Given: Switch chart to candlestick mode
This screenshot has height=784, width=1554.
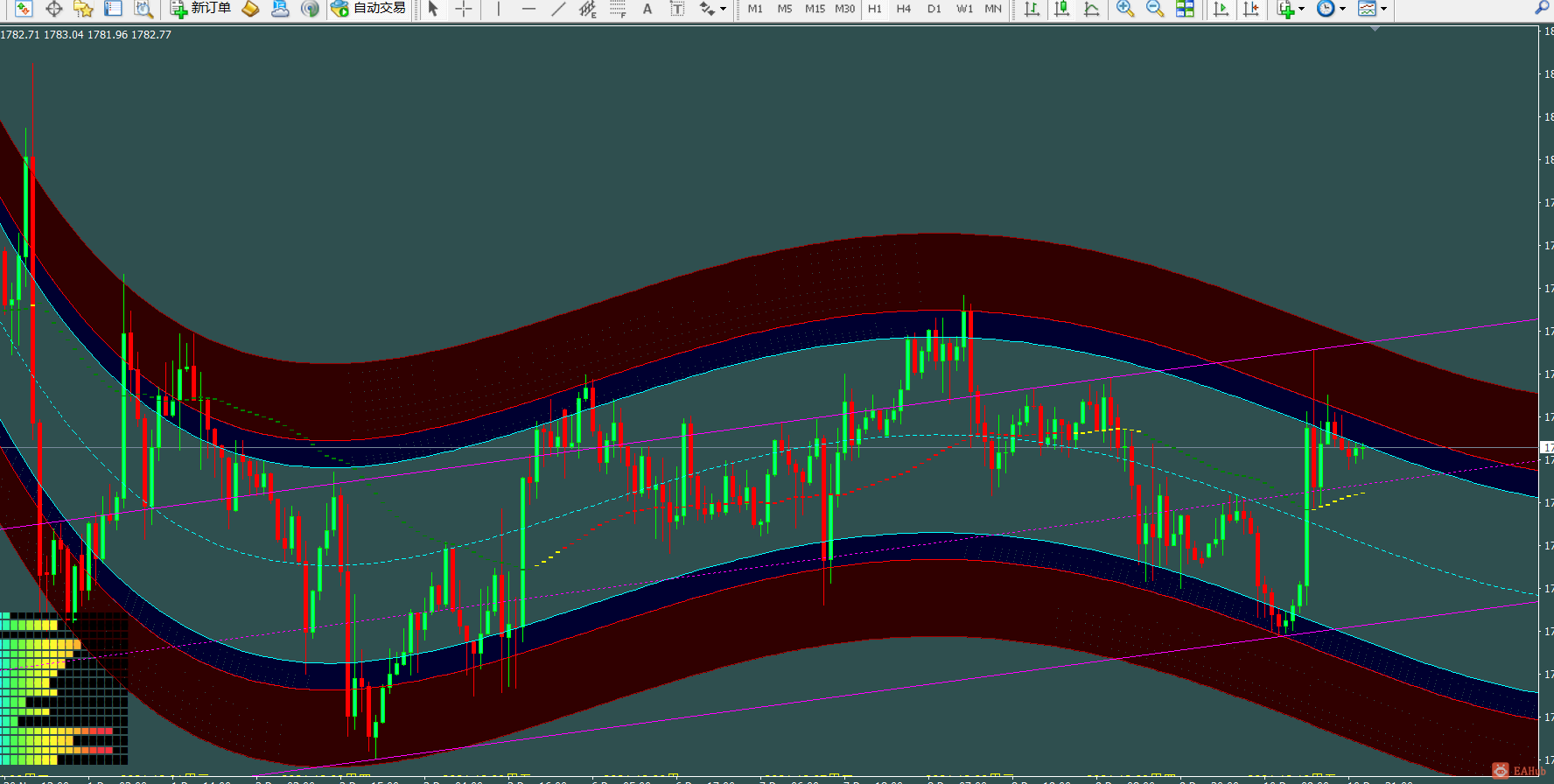Looking at the screenshot, I should pyautogui.click(x=1062, y=9).
